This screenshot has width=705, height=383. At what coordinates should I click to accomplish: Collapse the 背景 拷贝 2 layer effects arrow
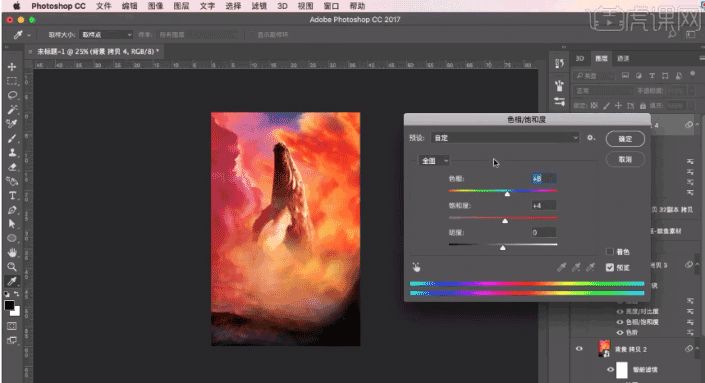tap(698, 349)
